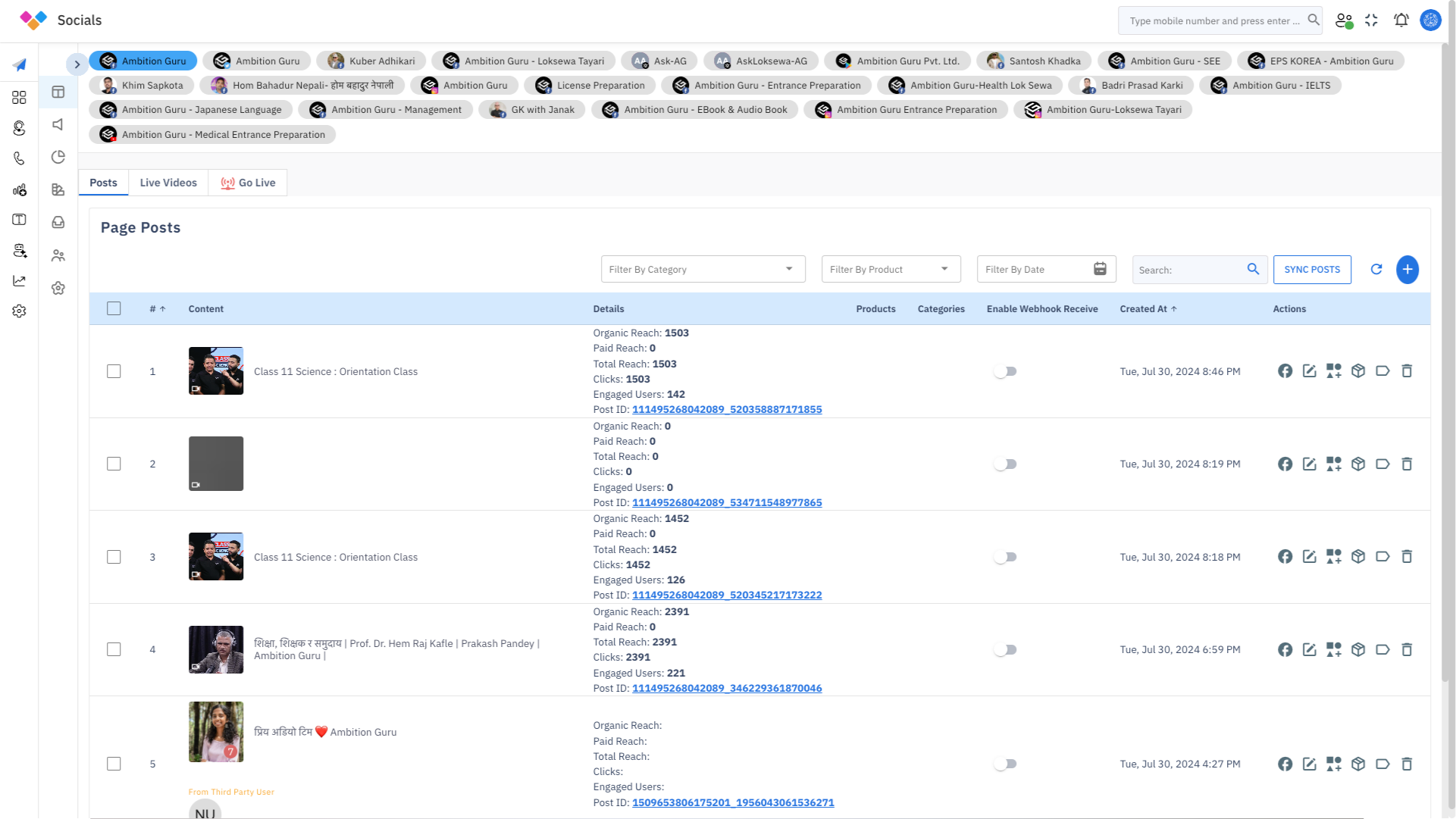Viewport: 1456px width, 819px height.
Task: Expand sidebar with chevron arrow
Action: (x=77, y=64)
